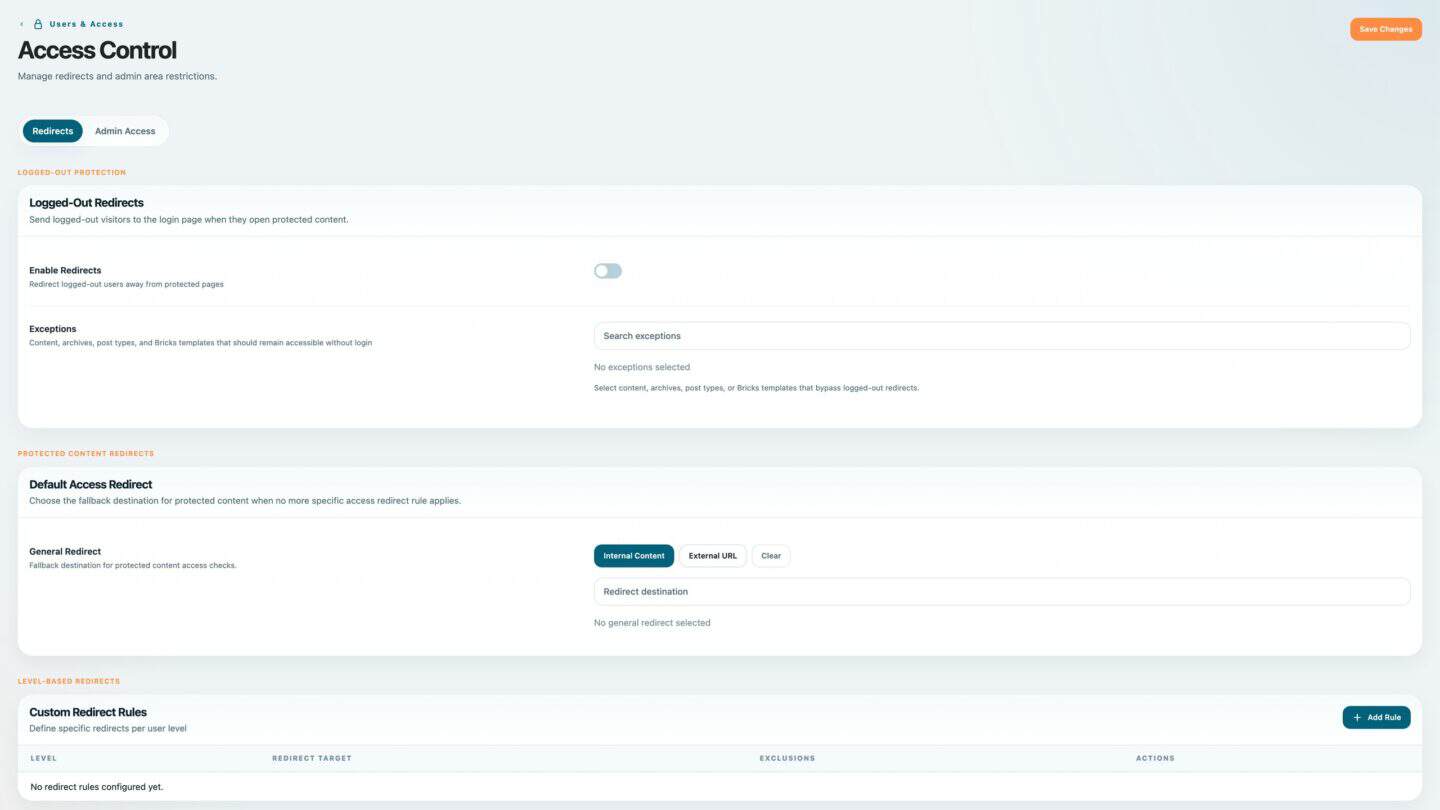Open the Users & Access breadcrumb link
1440x810 pixels.
click(x=86, y=24)
